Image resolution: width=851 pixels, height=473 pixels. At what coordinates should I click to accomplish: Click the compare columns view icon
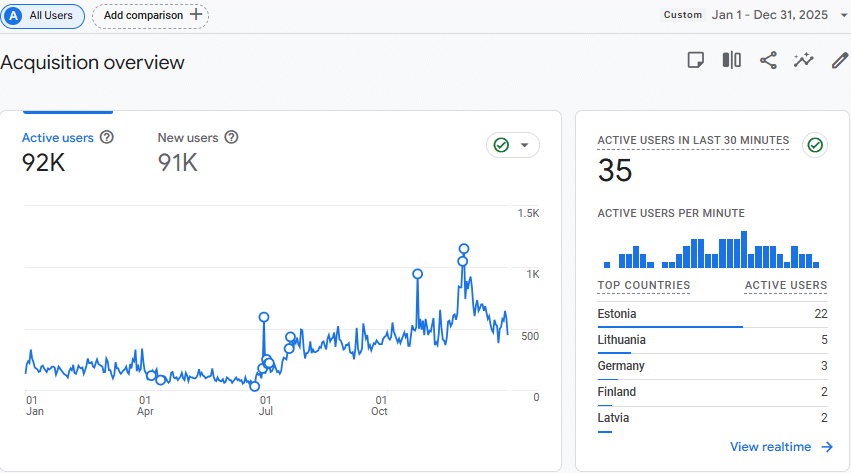(732, 61)
